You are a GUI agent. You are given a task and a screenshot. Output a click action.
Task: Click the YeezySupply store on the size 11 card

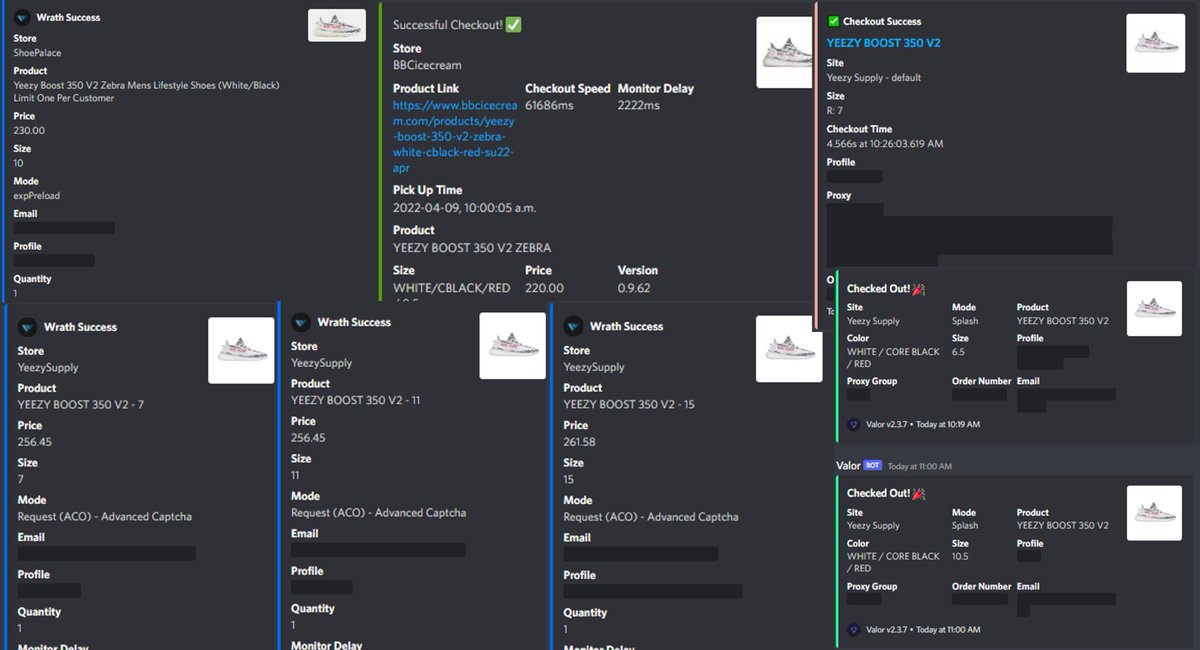tap(322, 363)
